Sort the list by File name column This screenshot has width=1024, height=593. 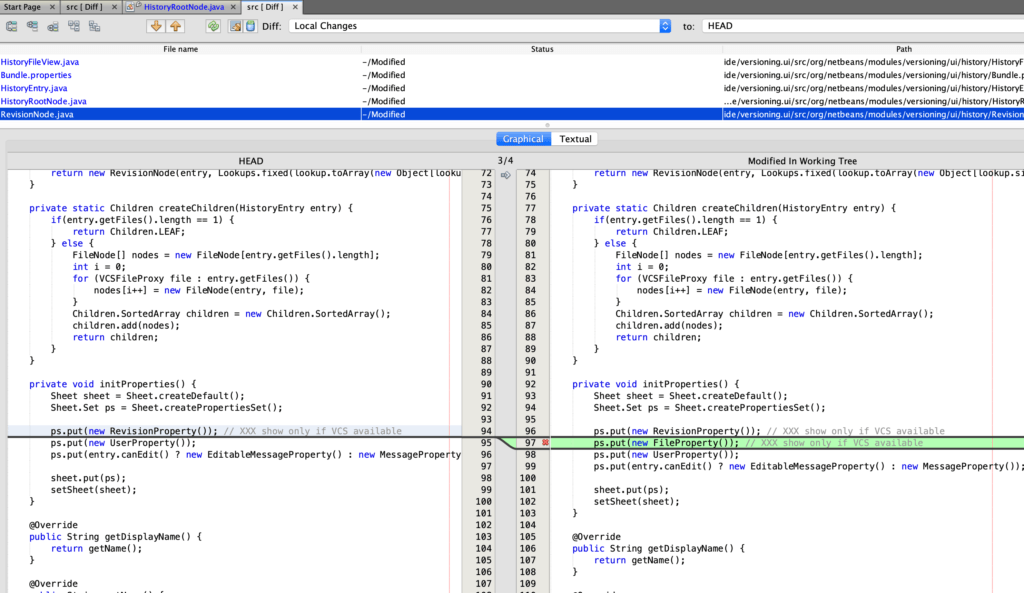180,48
